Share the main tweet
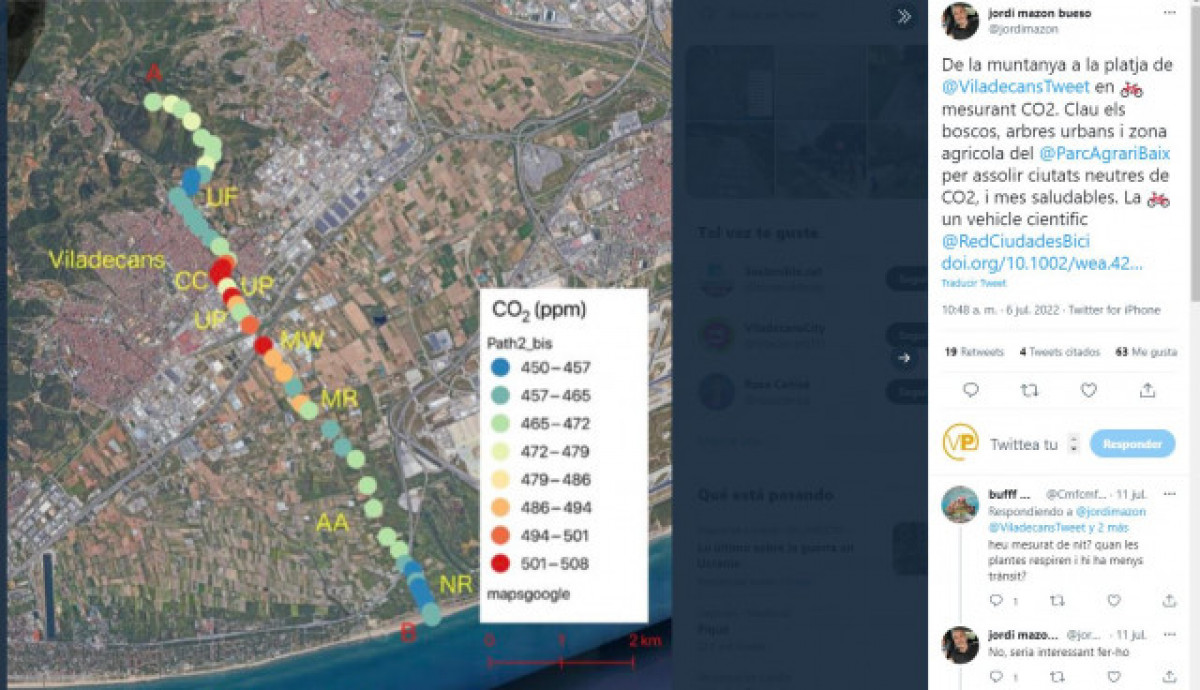Image resolution: width=1200 pixels, height=690 pixels. [1148, 390]
